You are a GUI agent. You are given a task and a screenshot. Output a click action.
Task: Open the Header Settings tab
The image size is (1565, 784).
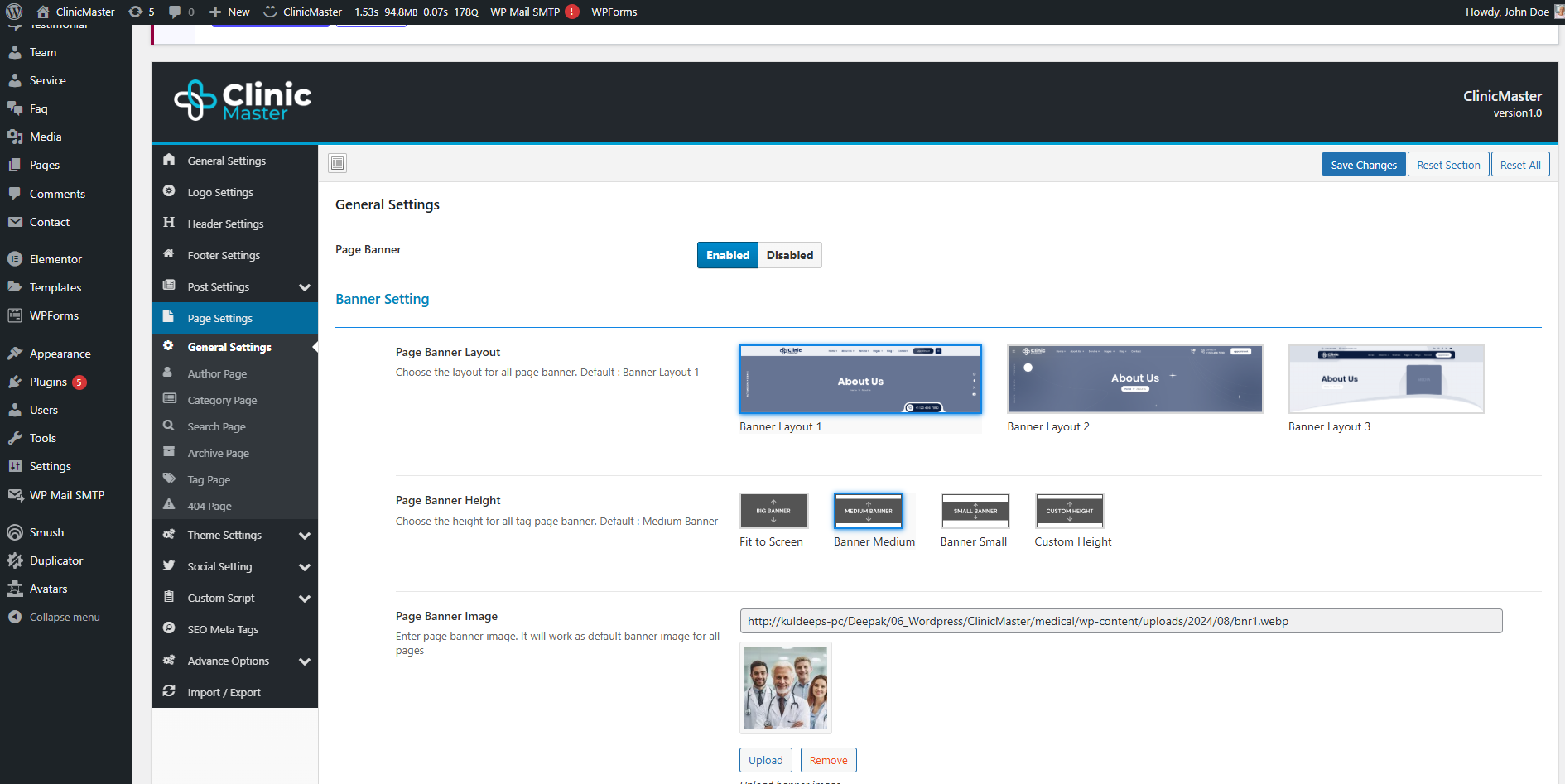tap(225, 224)
